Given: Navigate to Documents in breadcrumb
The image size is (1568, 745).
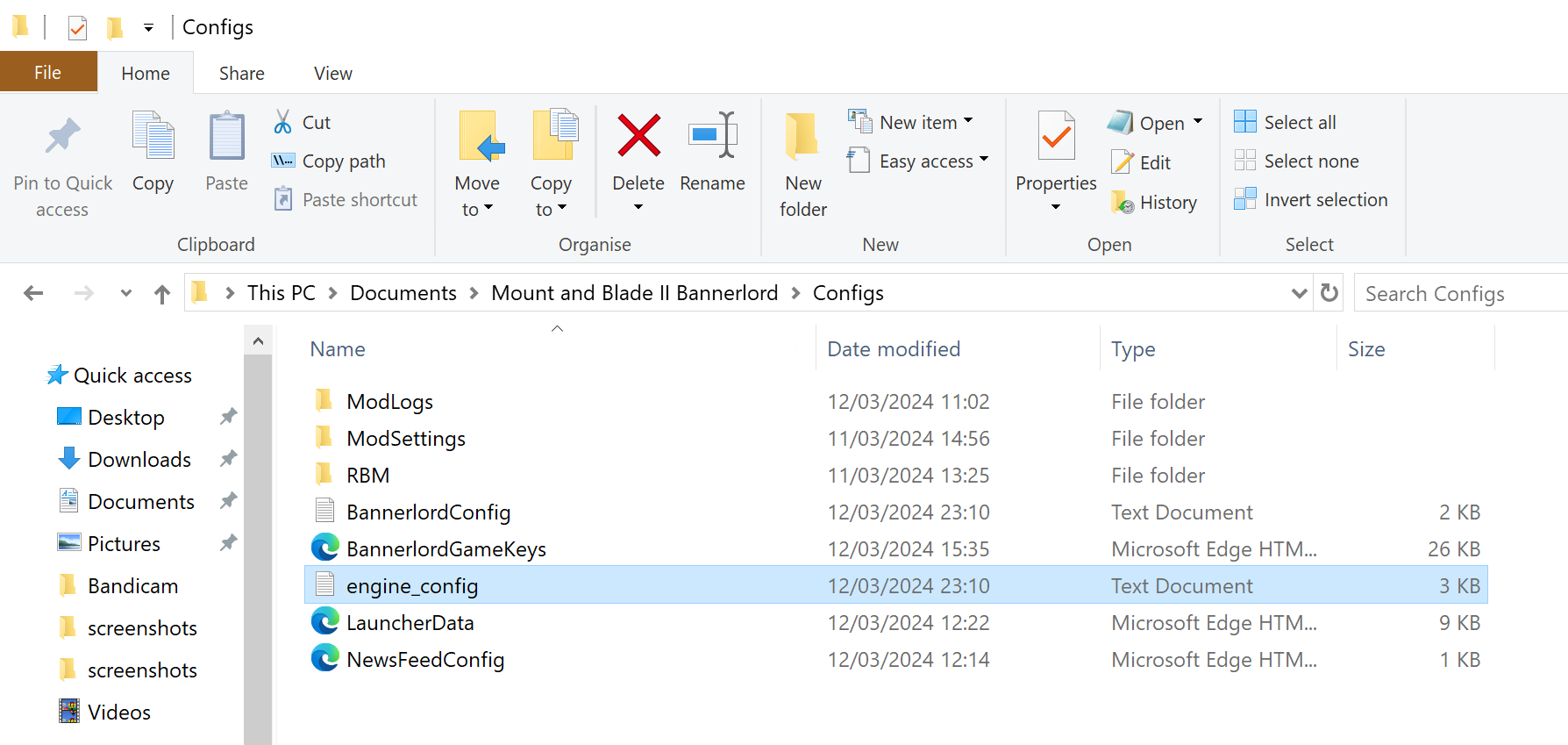Looking at the screenshot, I should 403,293.
